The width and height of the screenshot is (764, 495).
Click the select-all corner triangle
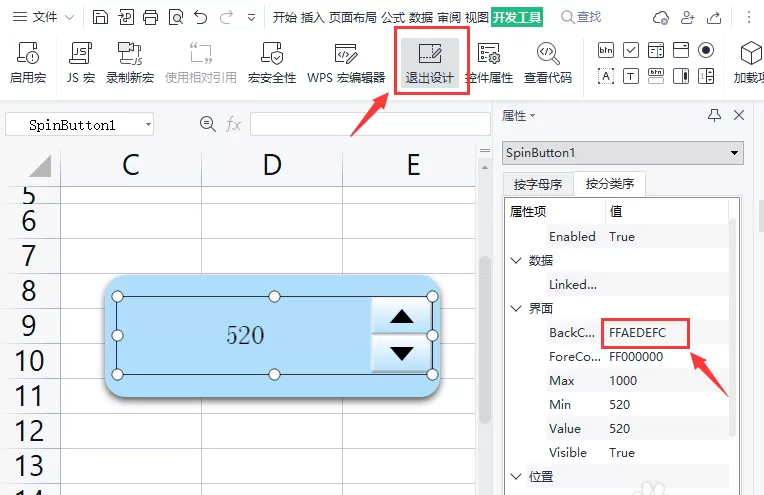tap(40, 166)
